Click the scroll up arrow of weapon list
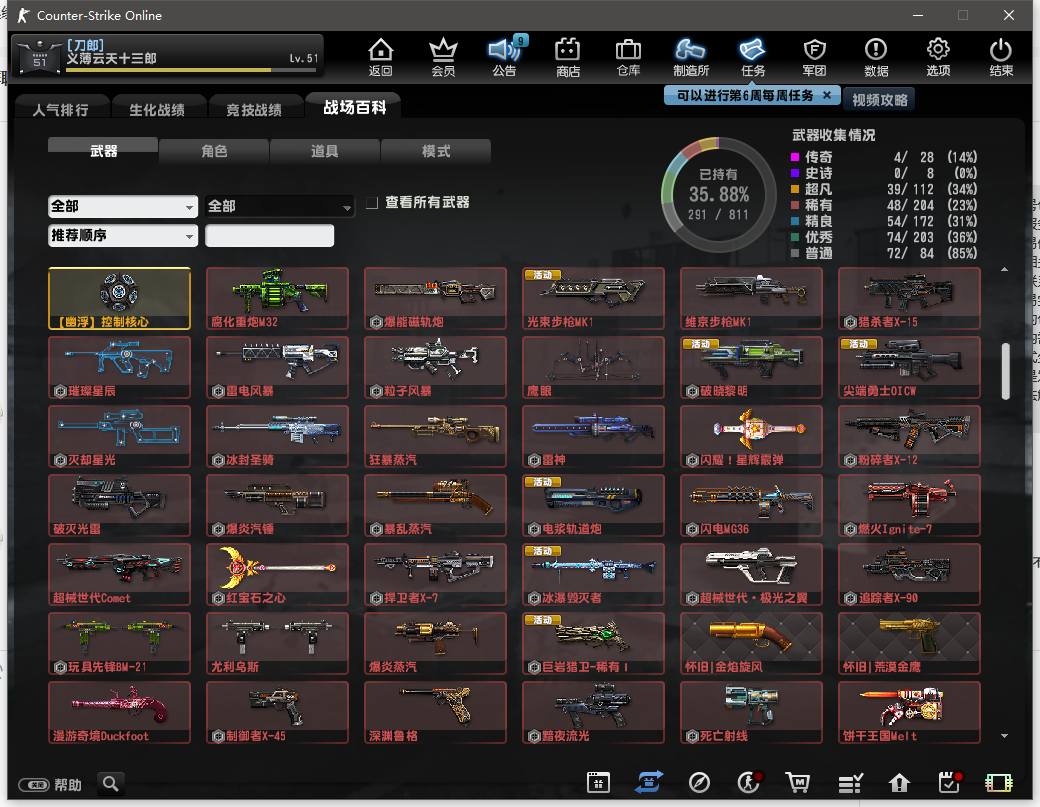The image size is (1040, 807). (1004, 269)
